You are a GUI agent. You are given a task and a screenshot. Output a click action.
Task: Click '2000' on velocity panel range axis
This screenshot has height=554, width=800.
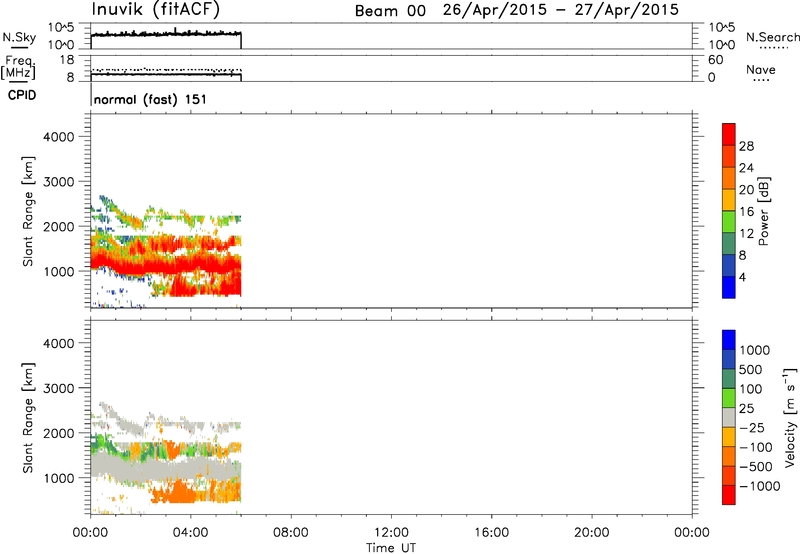point(58,433)
